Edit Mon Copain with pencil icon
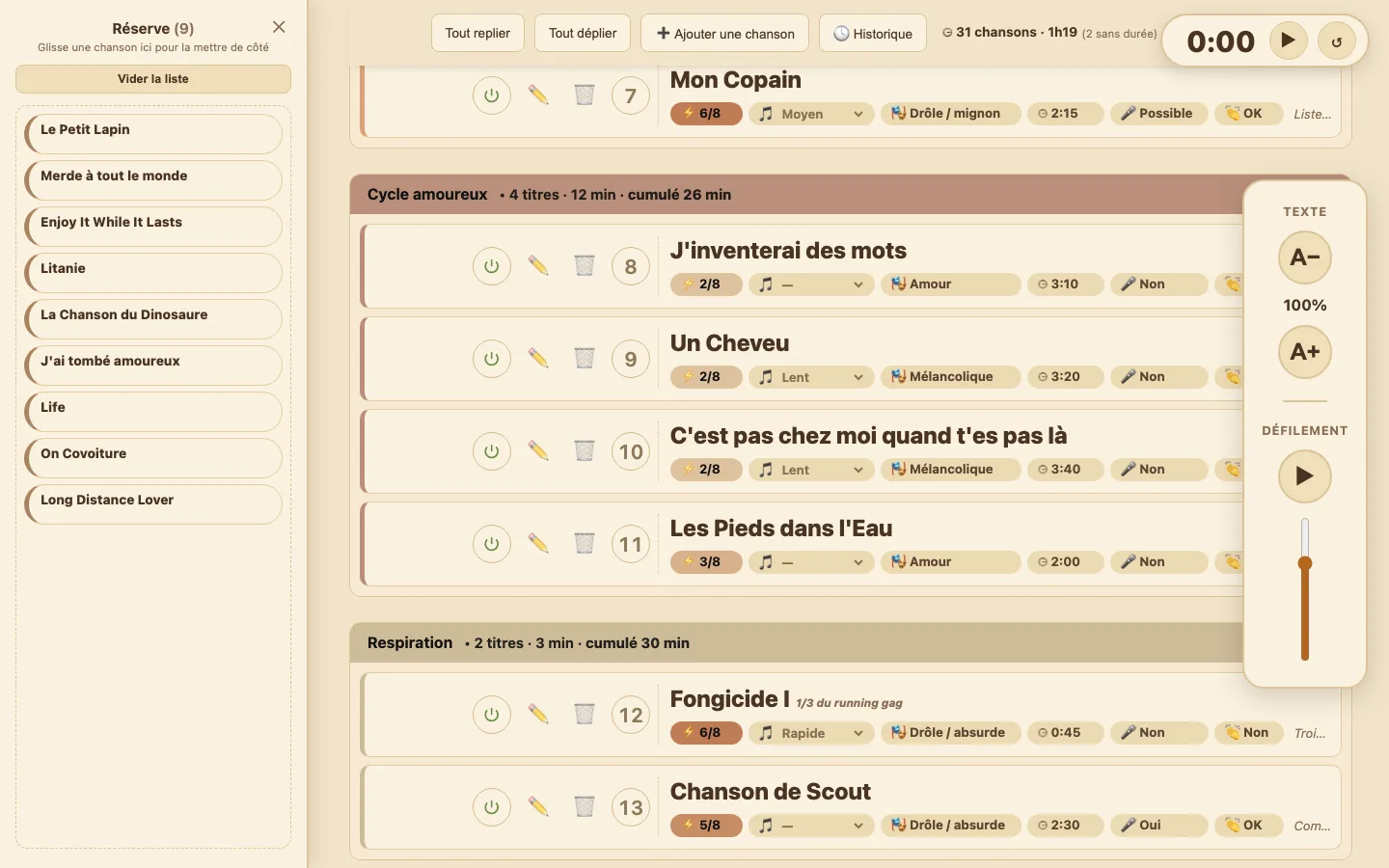The height and width of the screenshot is (868, 1389). 538,95
